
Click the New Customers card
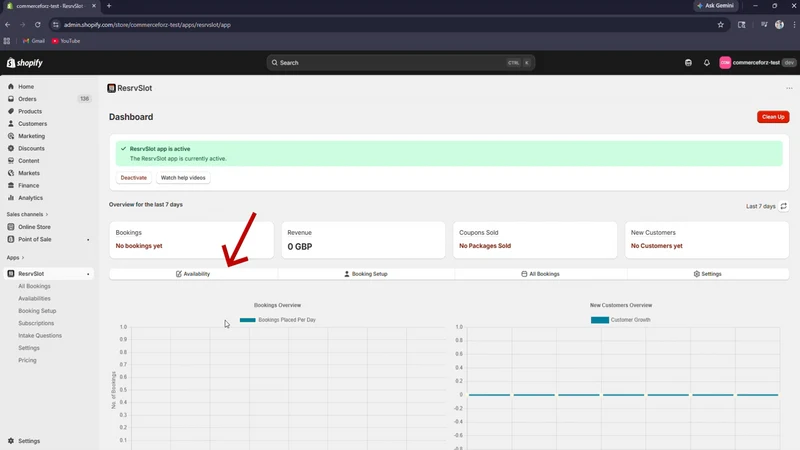pyautogui.click(x=707, y=239)
